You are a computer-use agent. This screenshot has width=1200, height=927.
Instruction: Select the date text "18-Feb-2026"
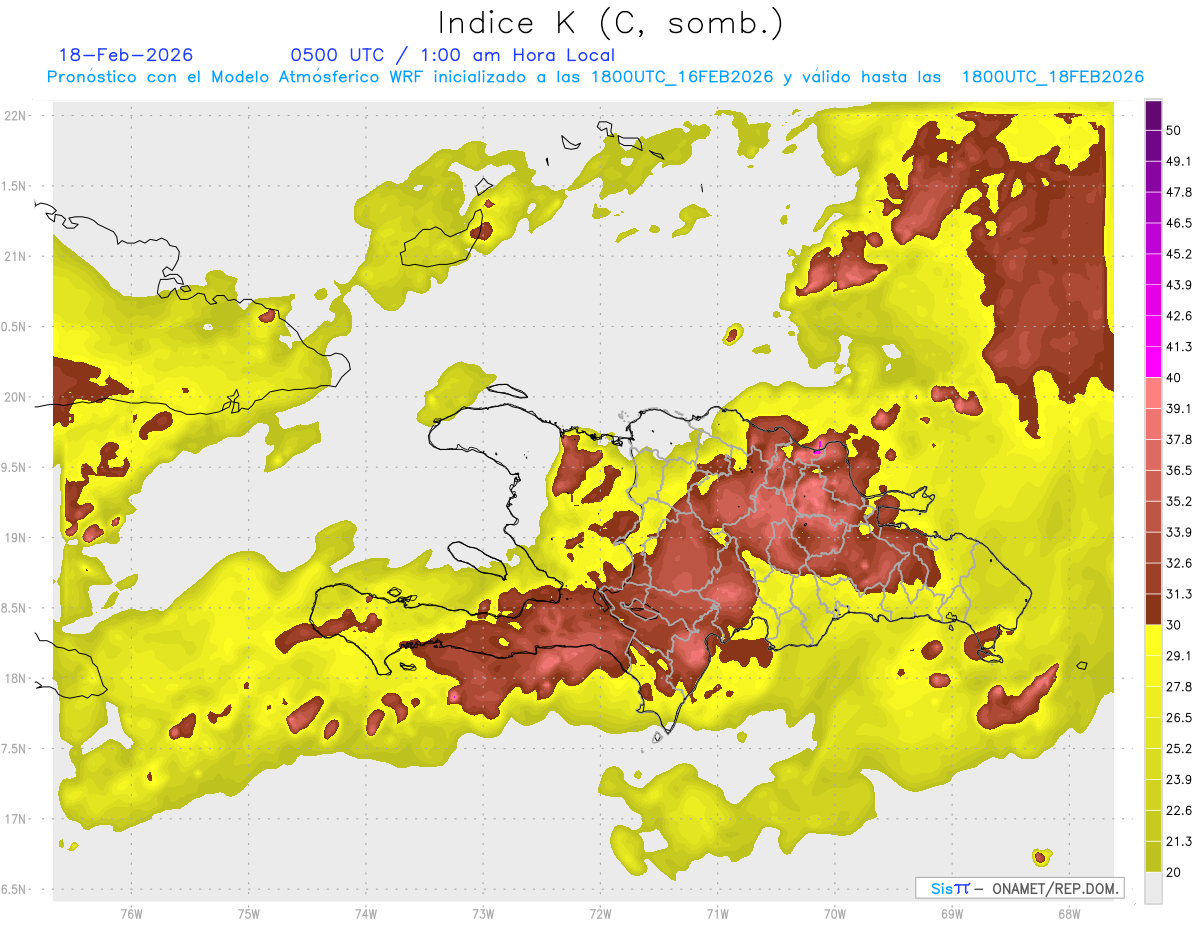point(126,55)
